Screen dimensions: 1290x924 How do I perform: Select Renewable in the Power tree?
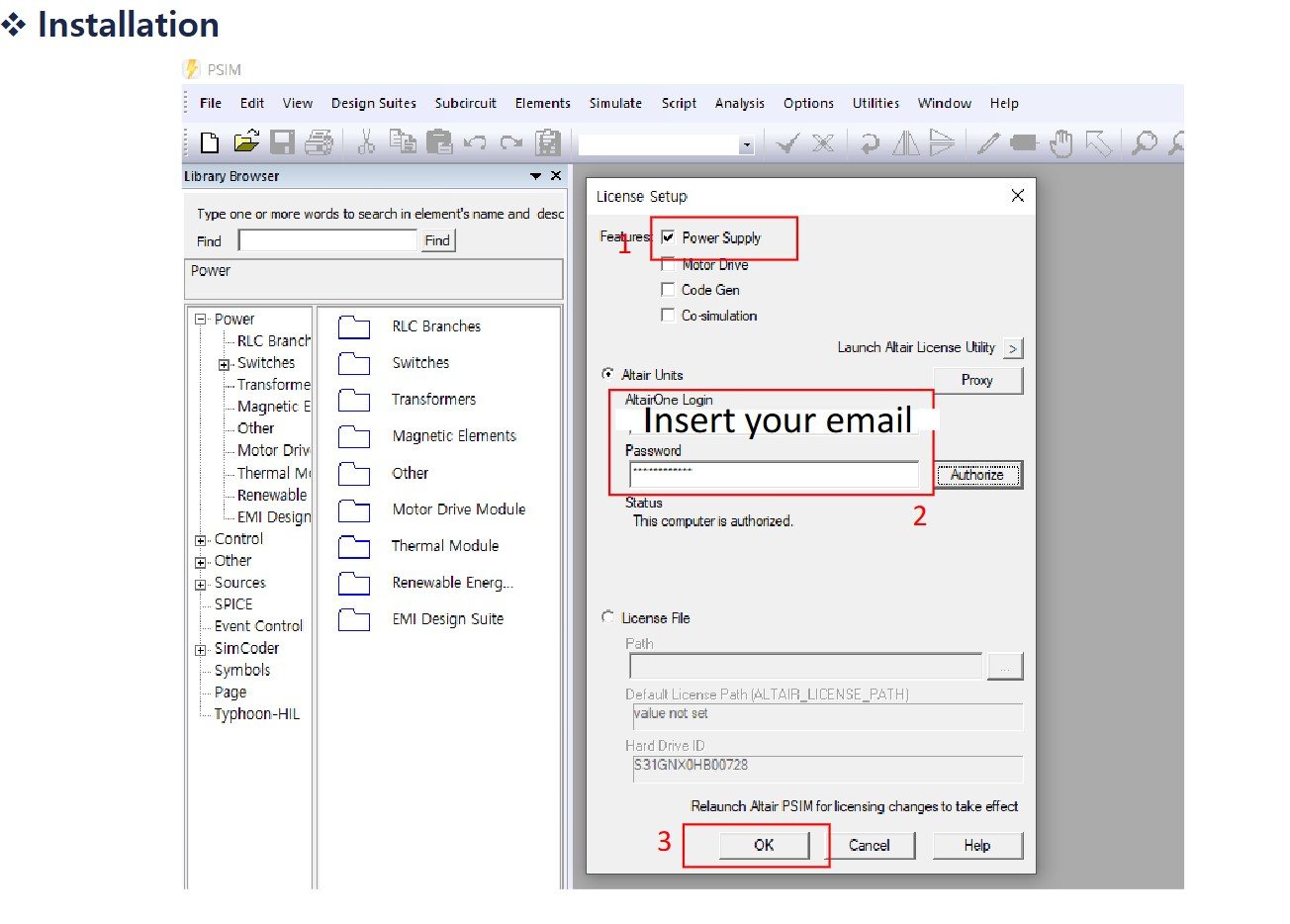(x=272, y=496)
